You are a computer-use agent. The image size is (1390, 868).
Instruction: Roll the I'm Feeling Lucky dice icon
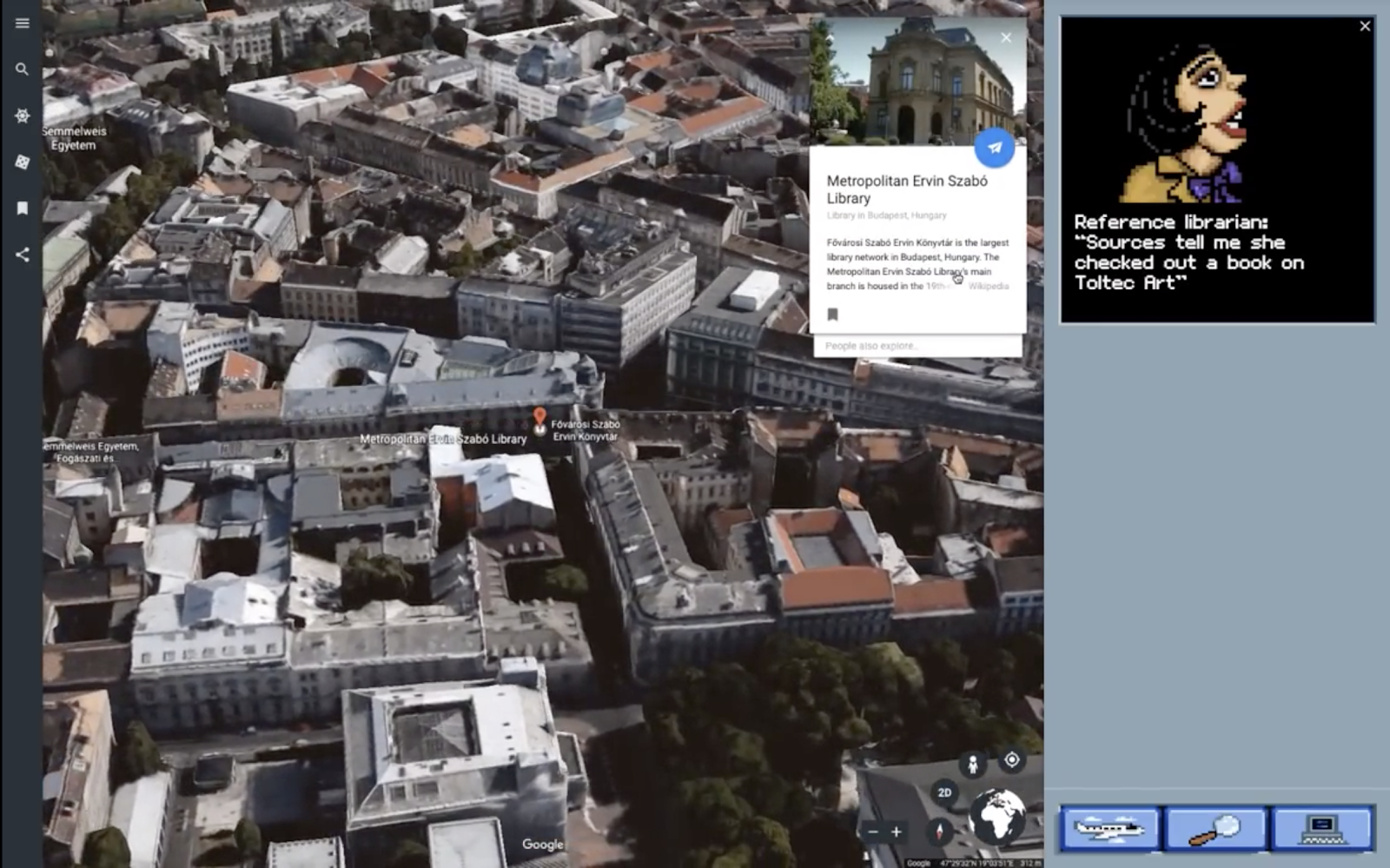coord(22,162)
